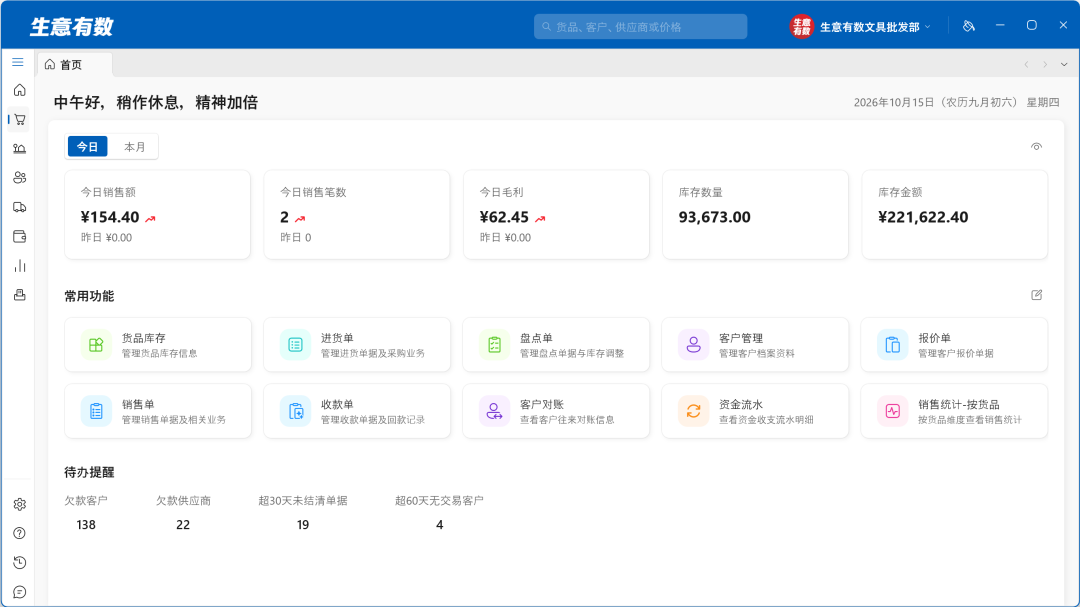Open the 客户管理 title text
The height and width of the screenshot is (607, 1080).
pyautogui.click(x=741, y=338)
